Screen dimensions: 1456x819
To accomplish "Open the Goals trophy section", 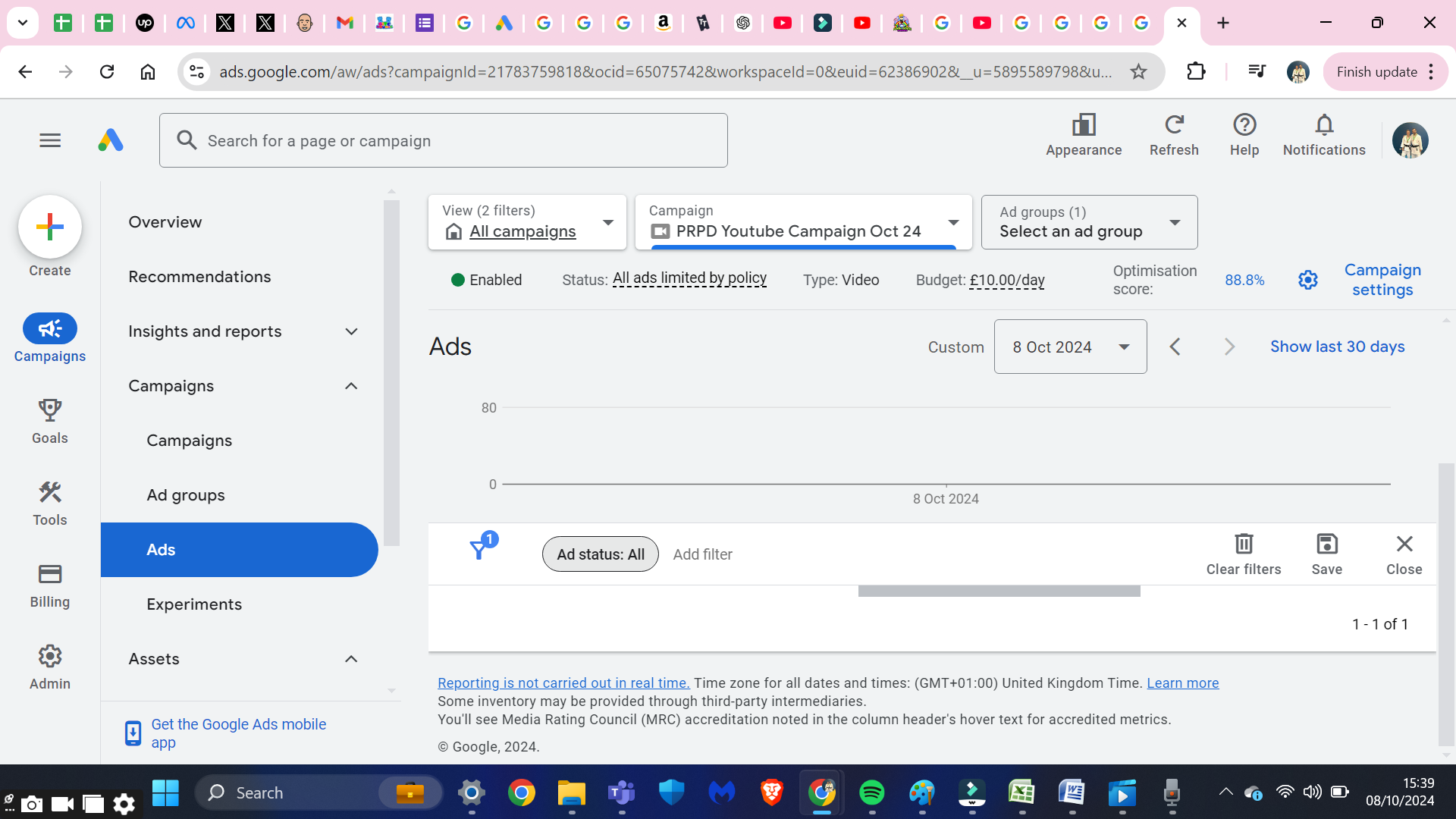I will 50,421.
